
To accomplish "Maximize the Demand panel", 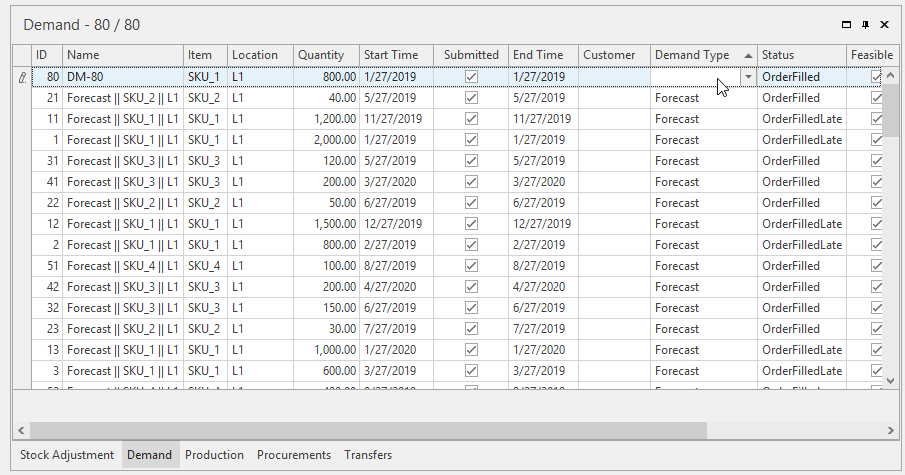I will point(846,24).
